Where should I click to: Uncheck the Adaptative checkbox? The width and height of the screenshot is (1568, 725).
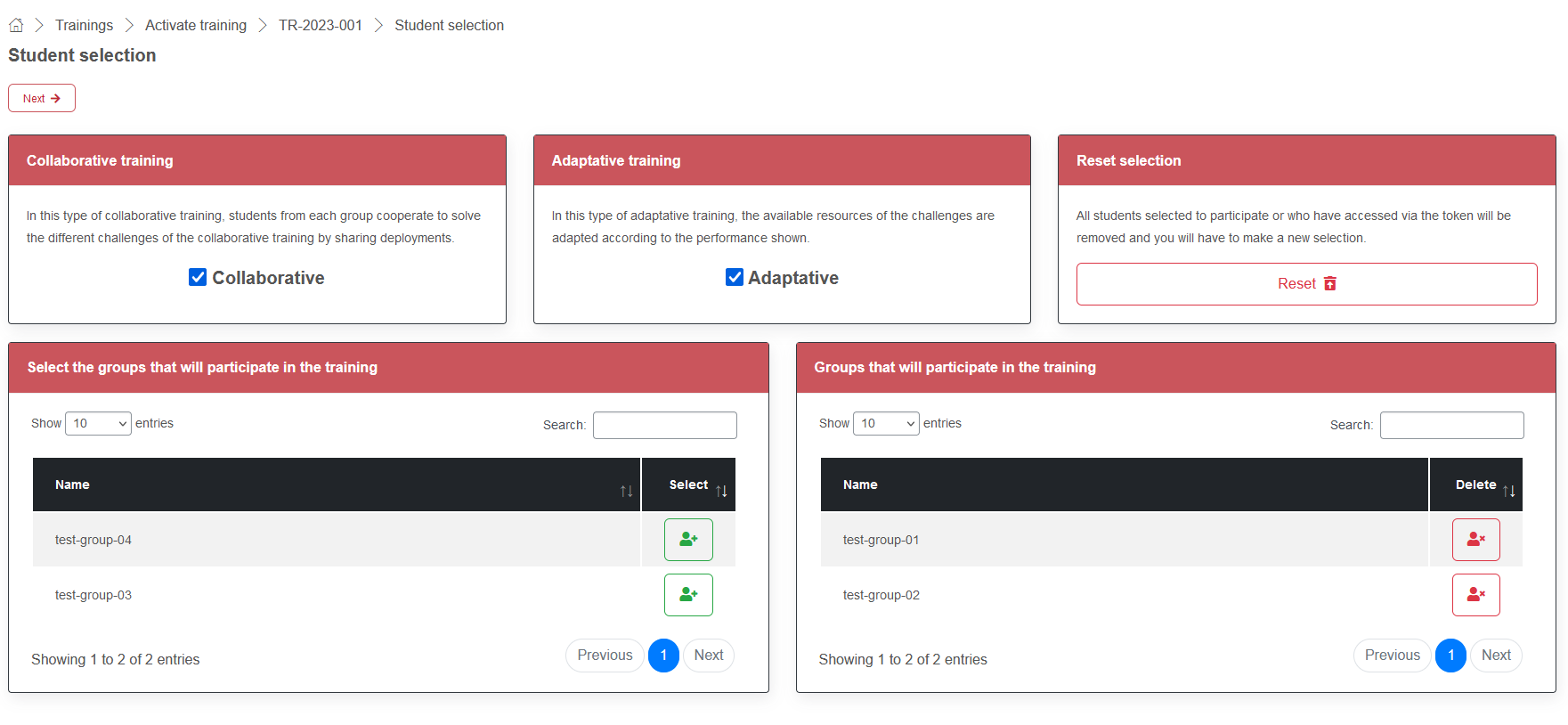735,278
